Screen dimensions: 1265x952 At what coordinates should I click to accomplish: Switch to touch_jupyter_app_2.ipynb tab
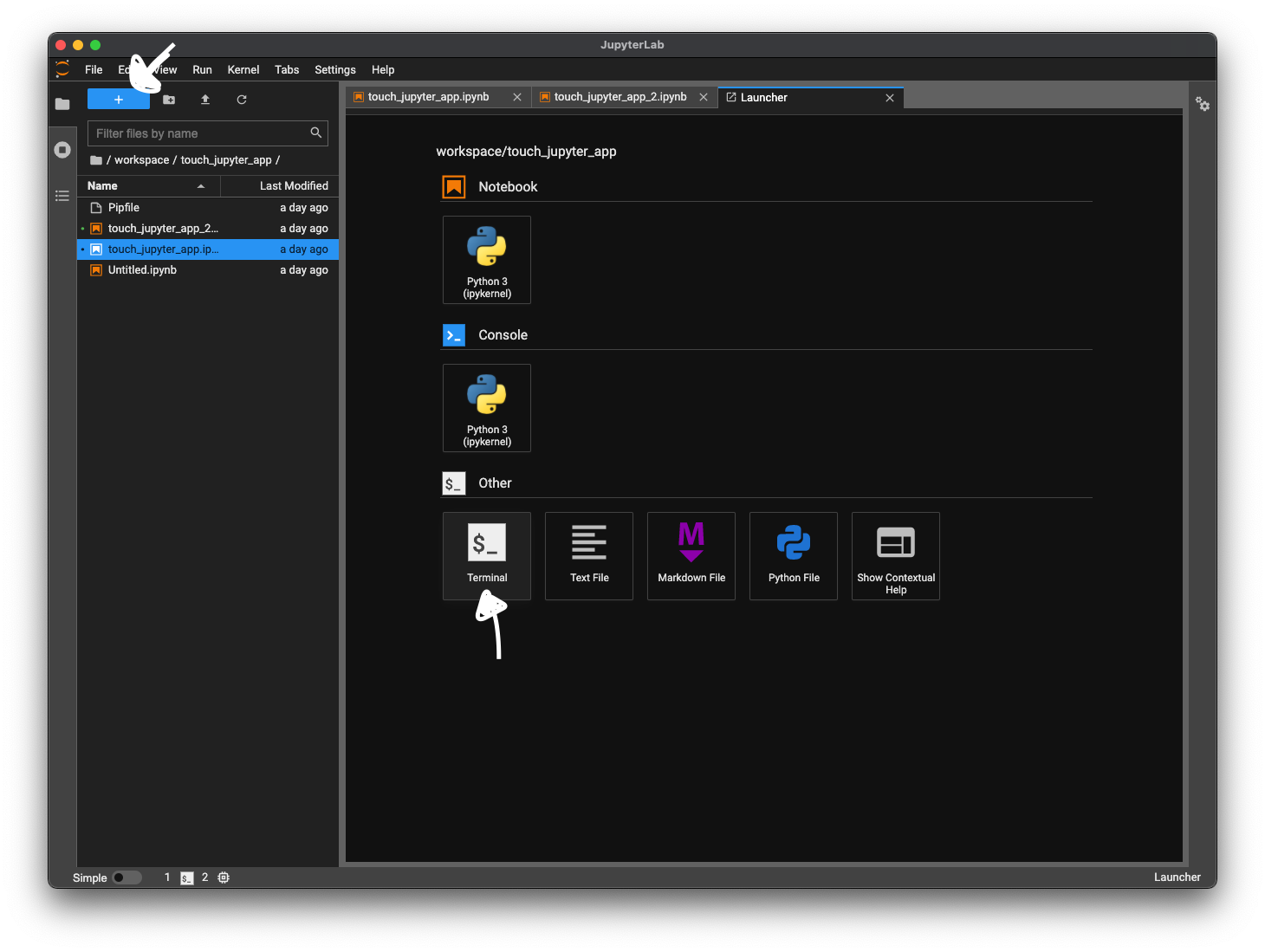pos(620,97)
